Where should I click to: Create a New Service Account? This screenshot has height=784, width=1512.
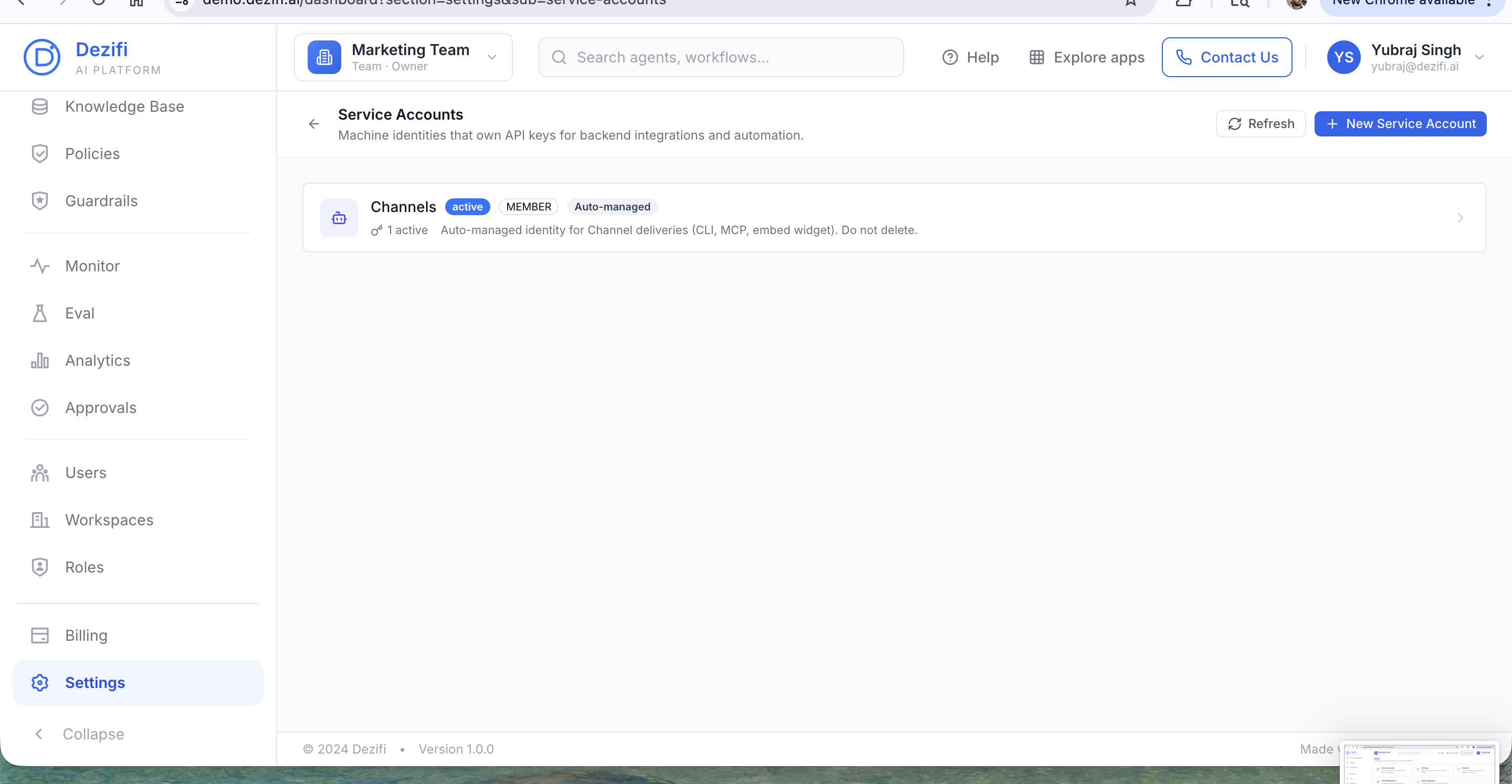click(x=1400, y=124)
